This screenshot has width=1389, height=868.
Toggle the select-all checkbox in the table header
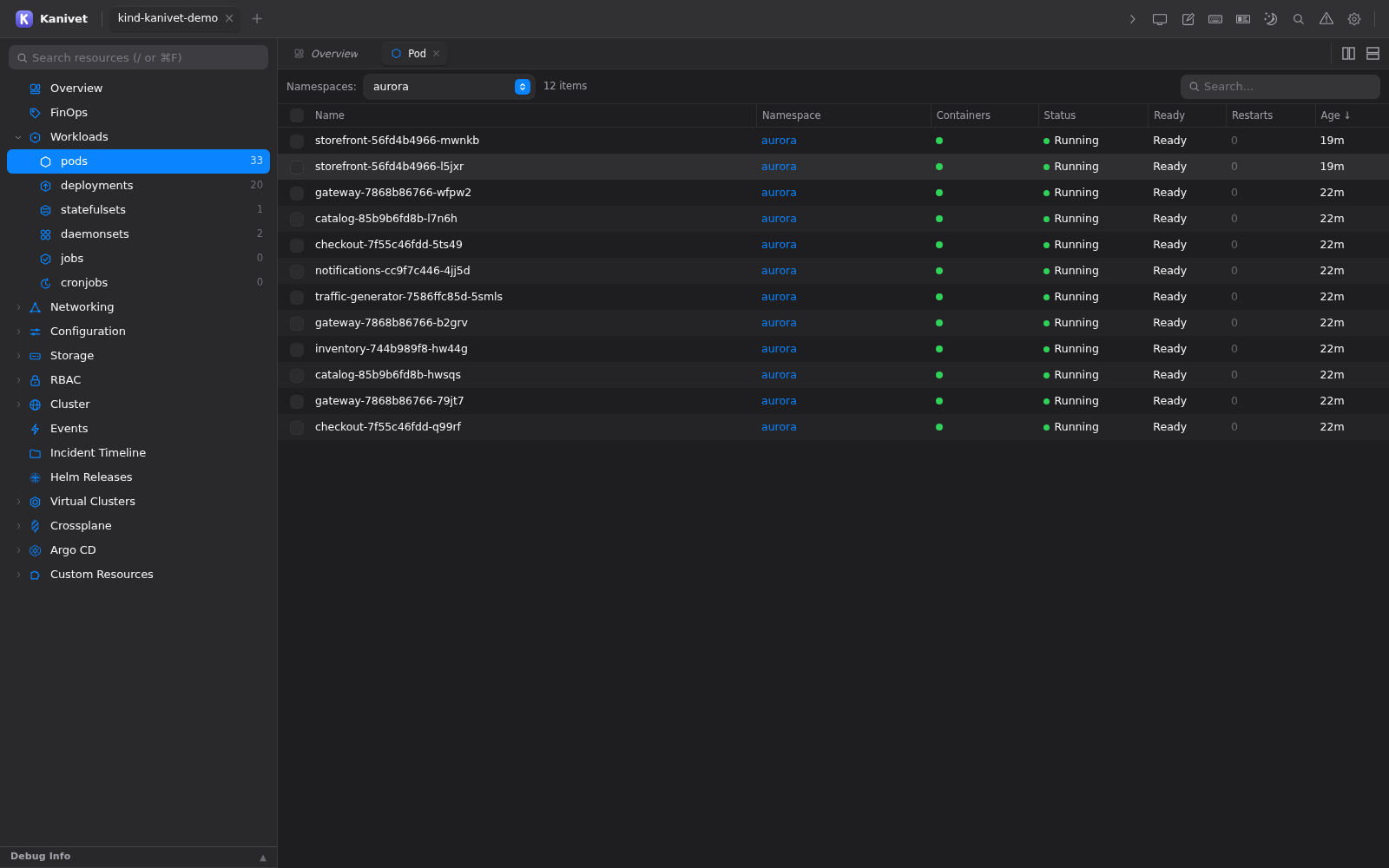click(x=297, y=115)
